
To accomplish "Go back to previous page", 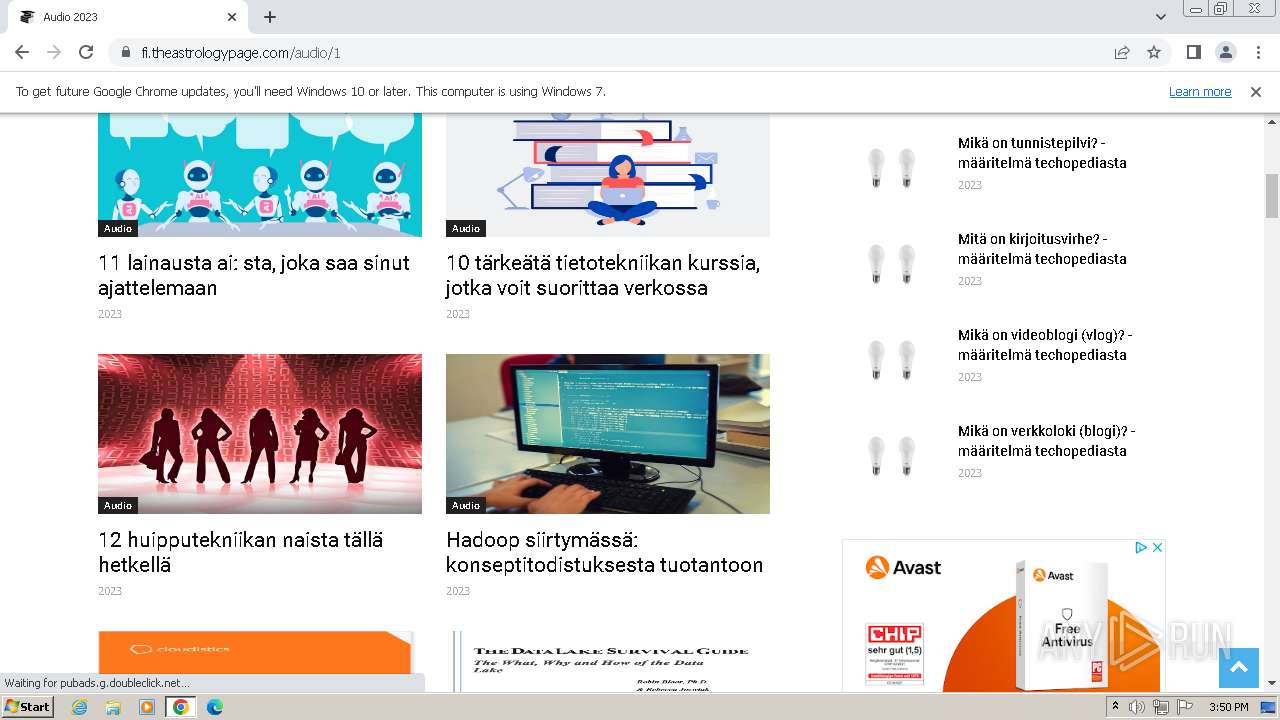I will coord(22,52).
